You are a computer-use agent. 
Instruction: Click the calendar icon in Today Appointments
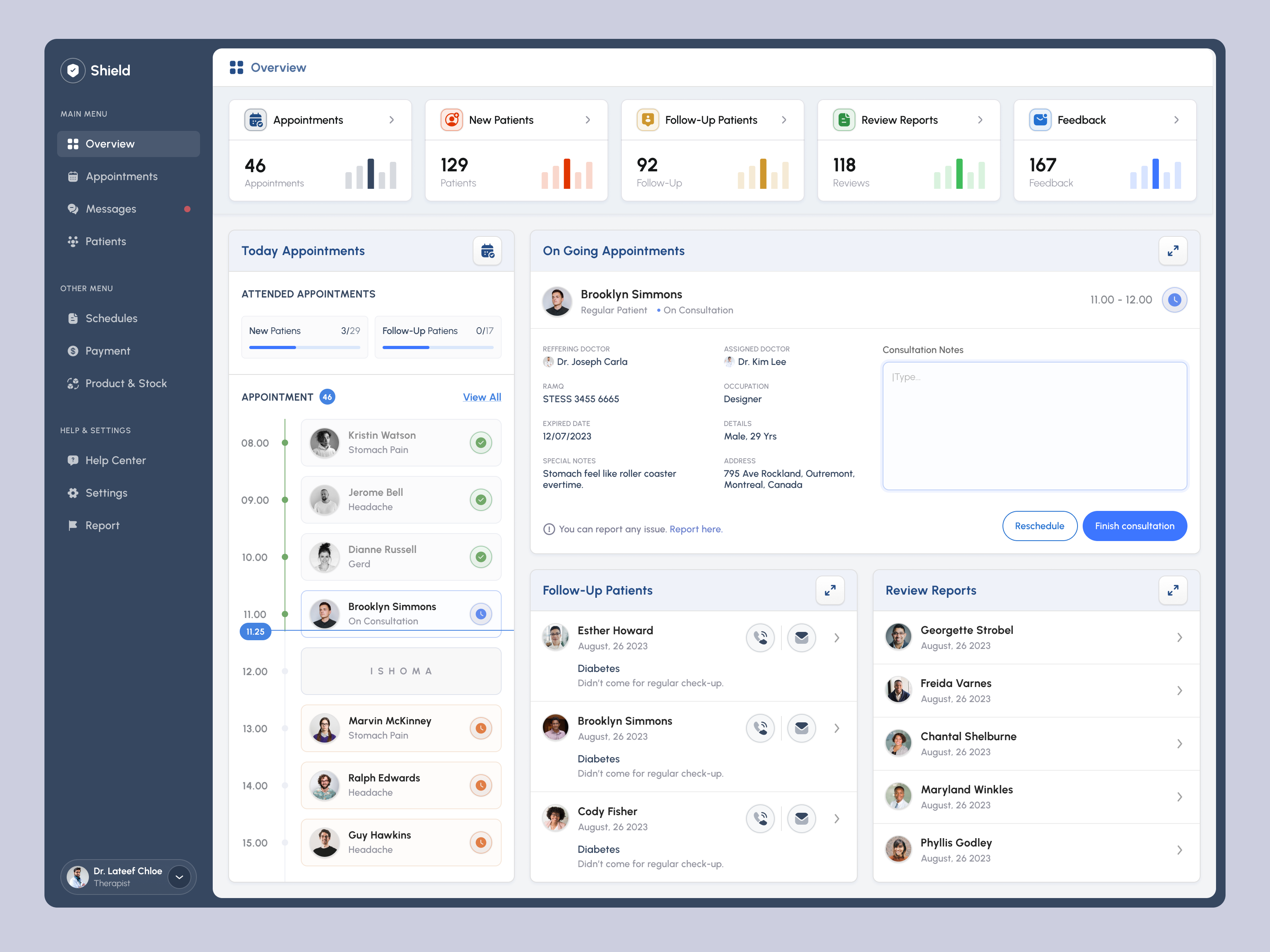click(487, 251)
